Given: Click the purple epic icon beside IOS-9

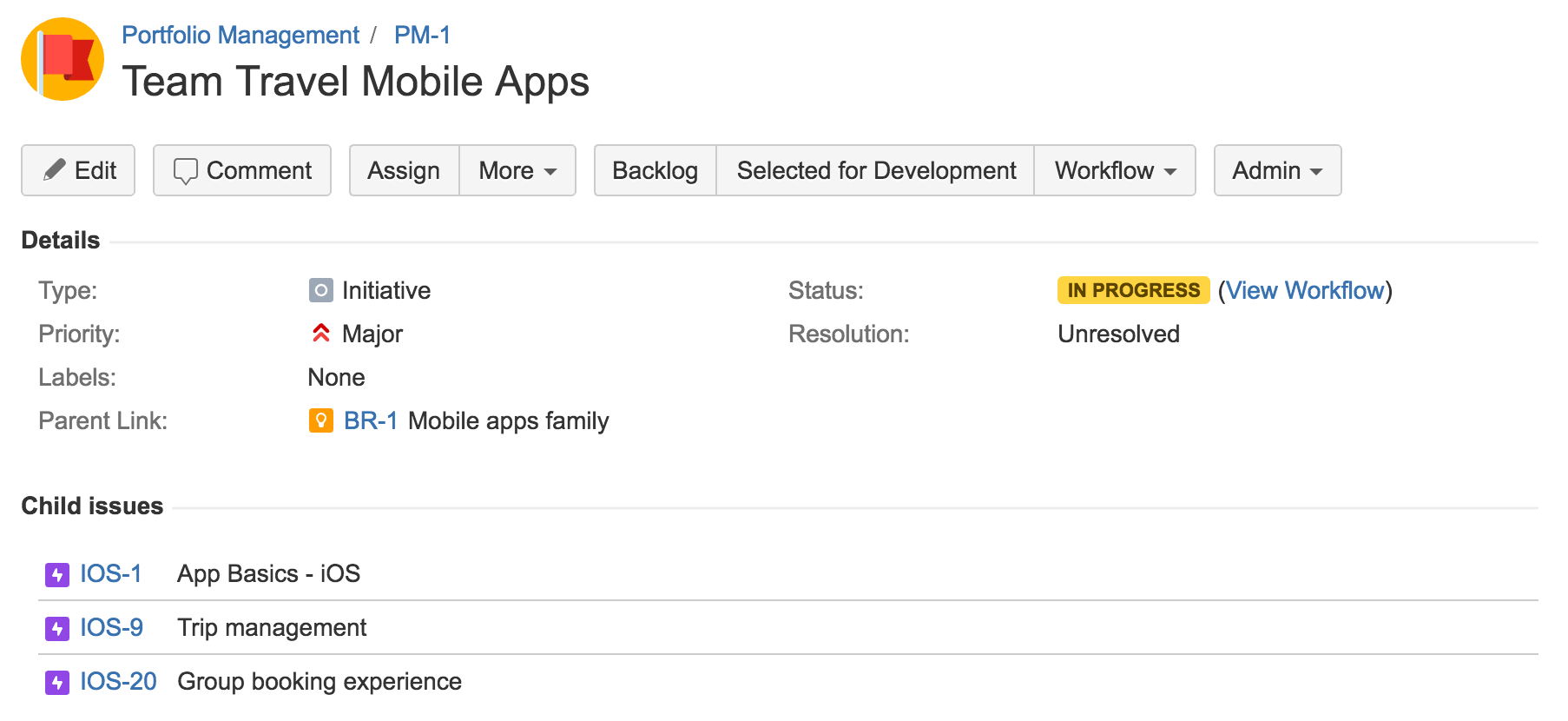Looking at the screenshot, I should click(x=57, y=628).
